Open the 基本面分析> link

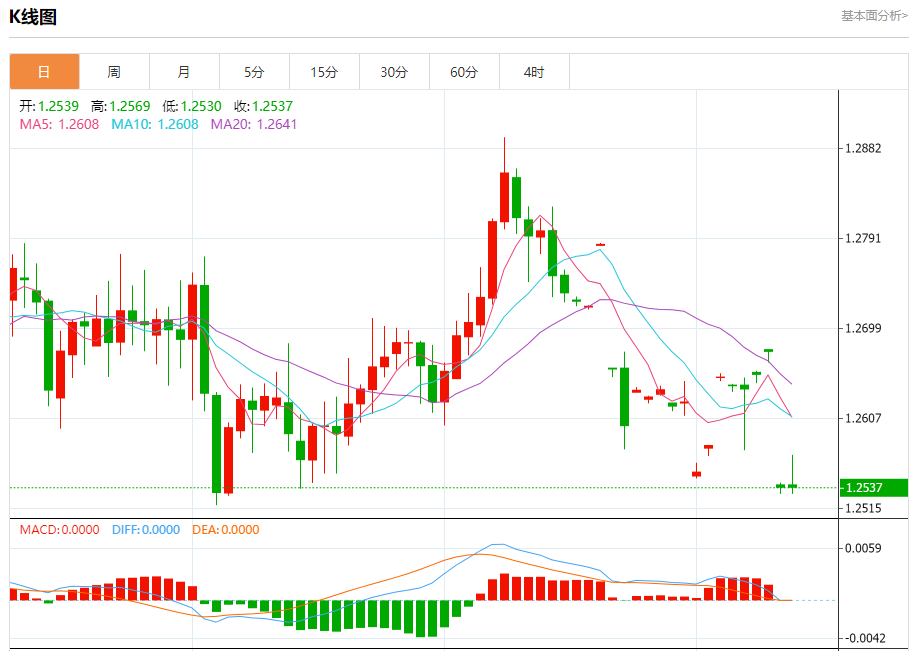(x=874, y=16)
